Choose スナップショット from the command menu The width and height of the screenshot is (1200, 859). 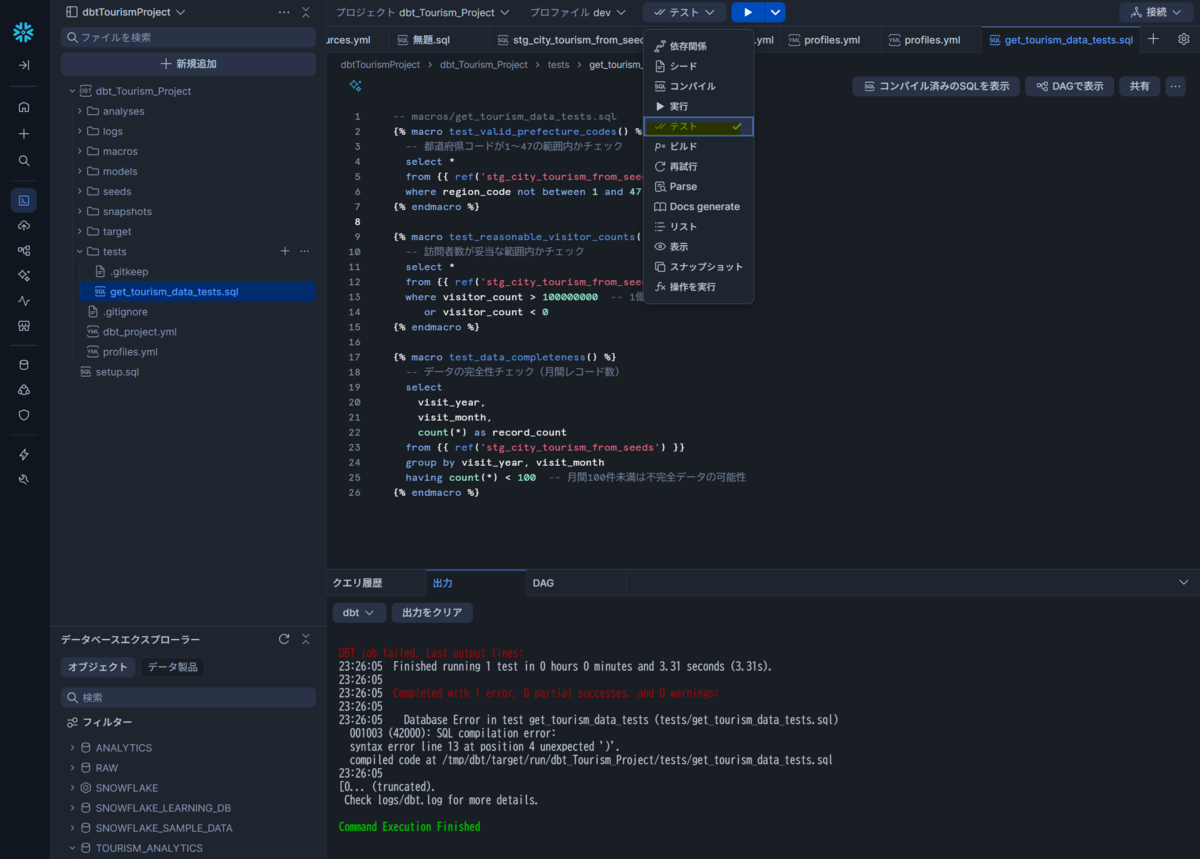click(x=698, y=266)
